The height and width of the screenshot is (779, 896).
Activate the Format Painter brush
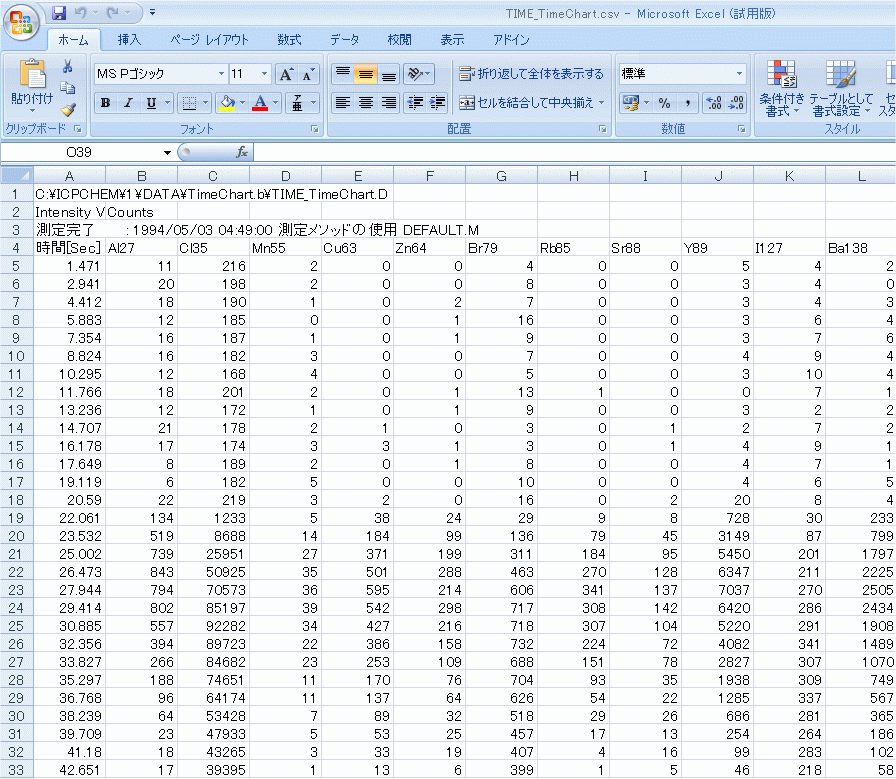click(68, 109)
